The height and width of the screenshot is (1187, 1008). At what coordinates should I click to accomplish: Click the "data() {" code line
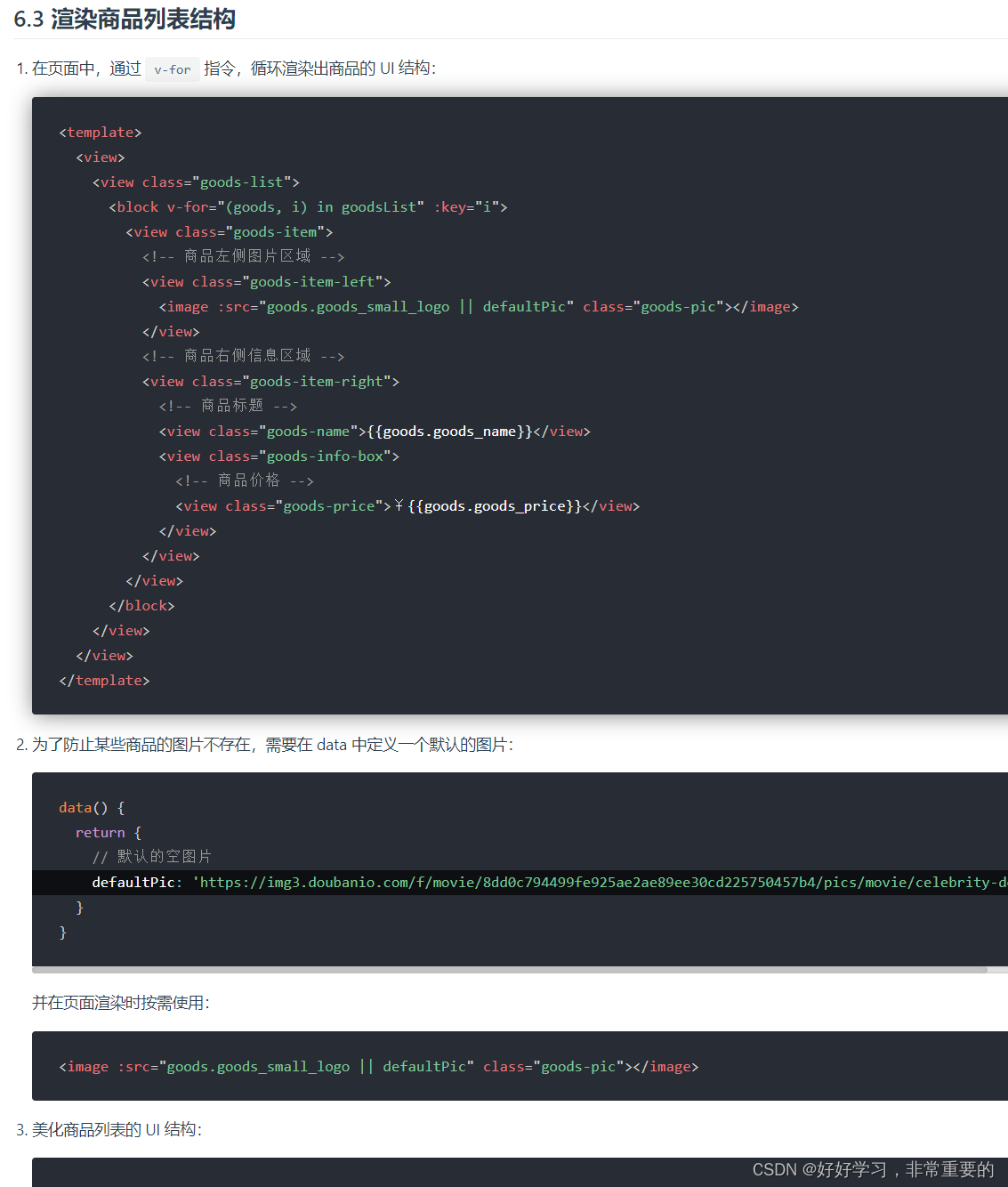(x=92, y=808)
